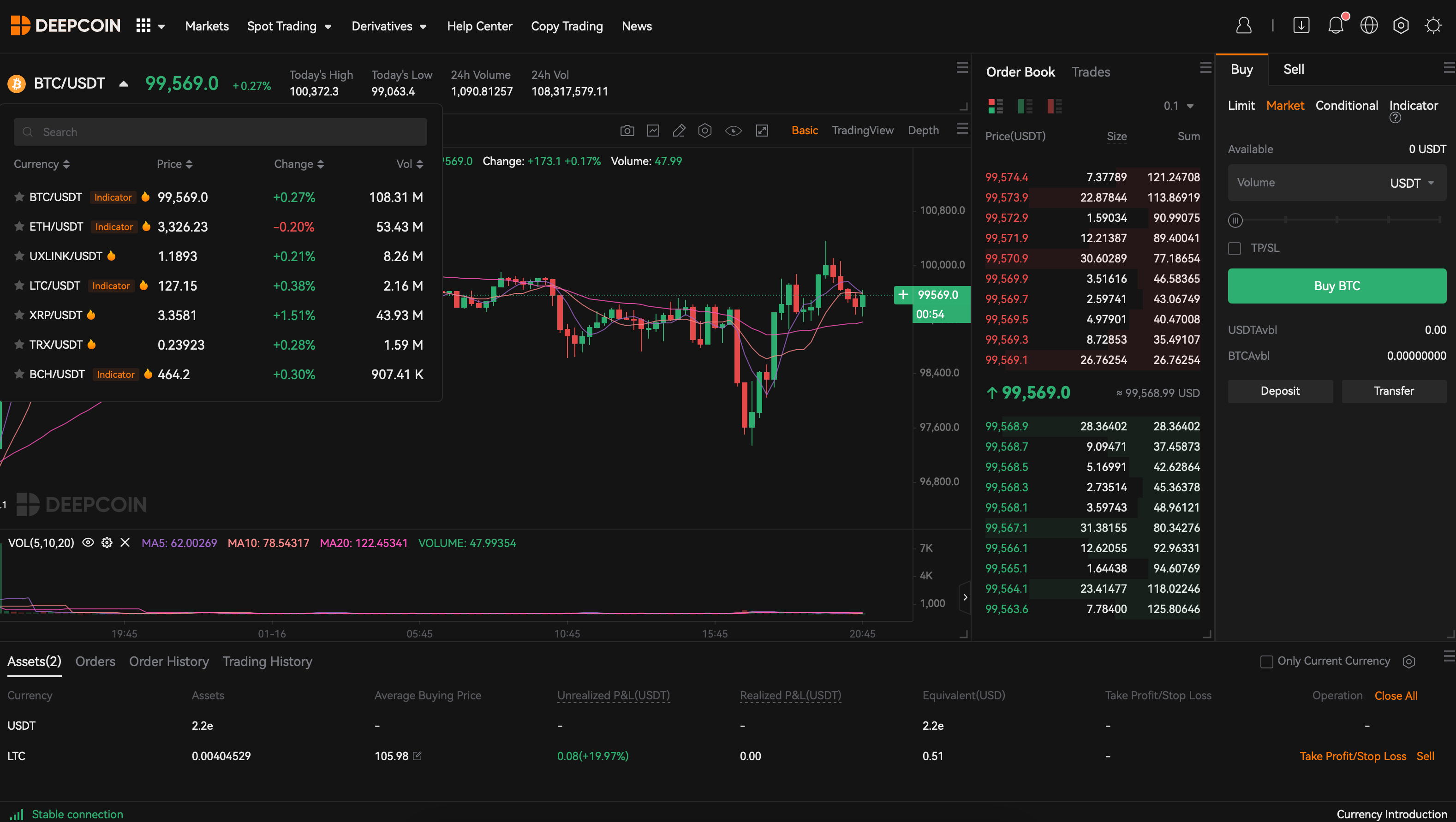Click the LTC Take Profit/Stop Loss link
Image resolution: width=1456 pixels, height=822 pixels.
click(1353, 756)
